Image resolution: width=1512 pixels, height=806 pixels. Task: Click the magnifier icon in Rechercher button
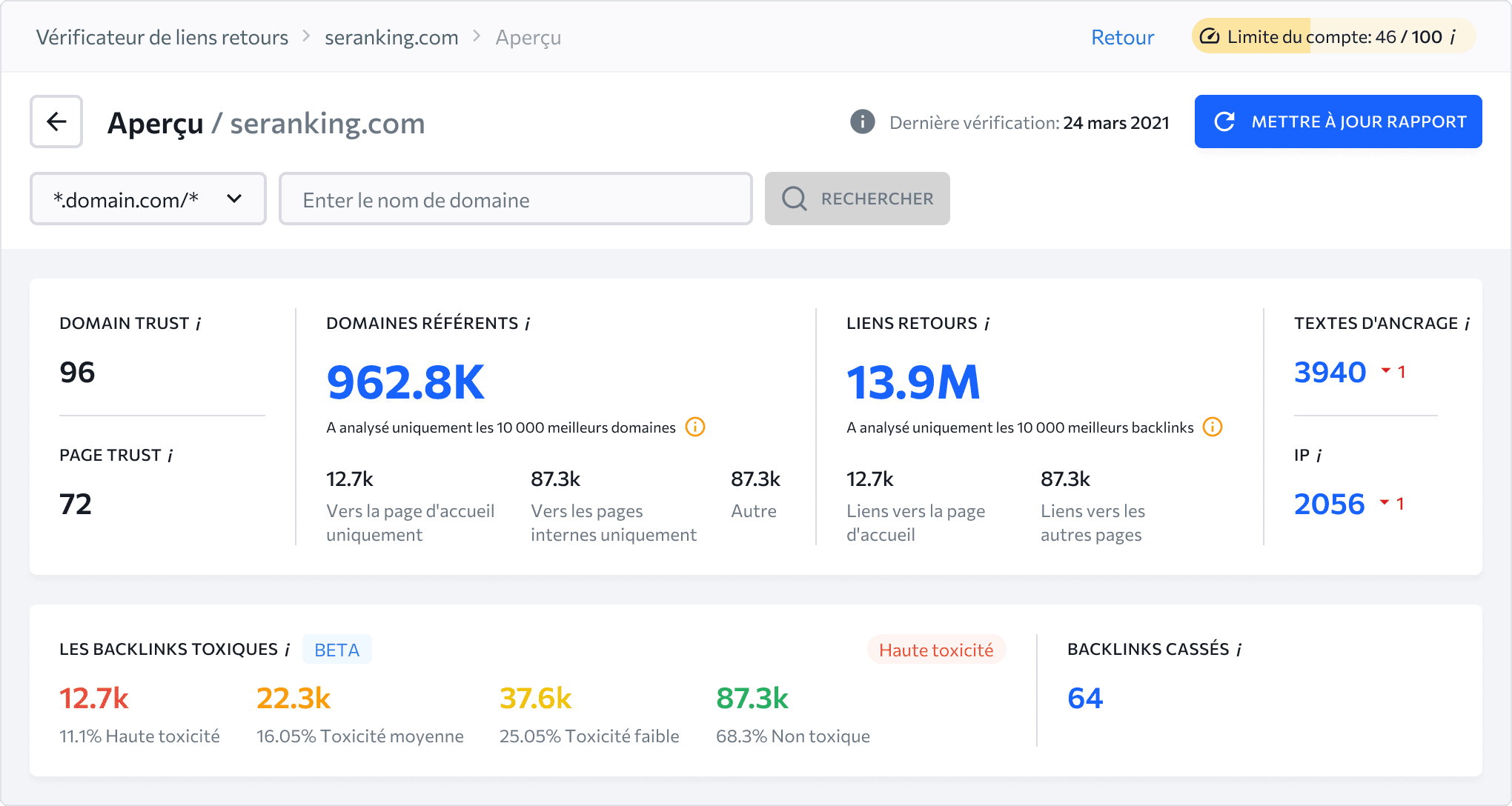795,199
